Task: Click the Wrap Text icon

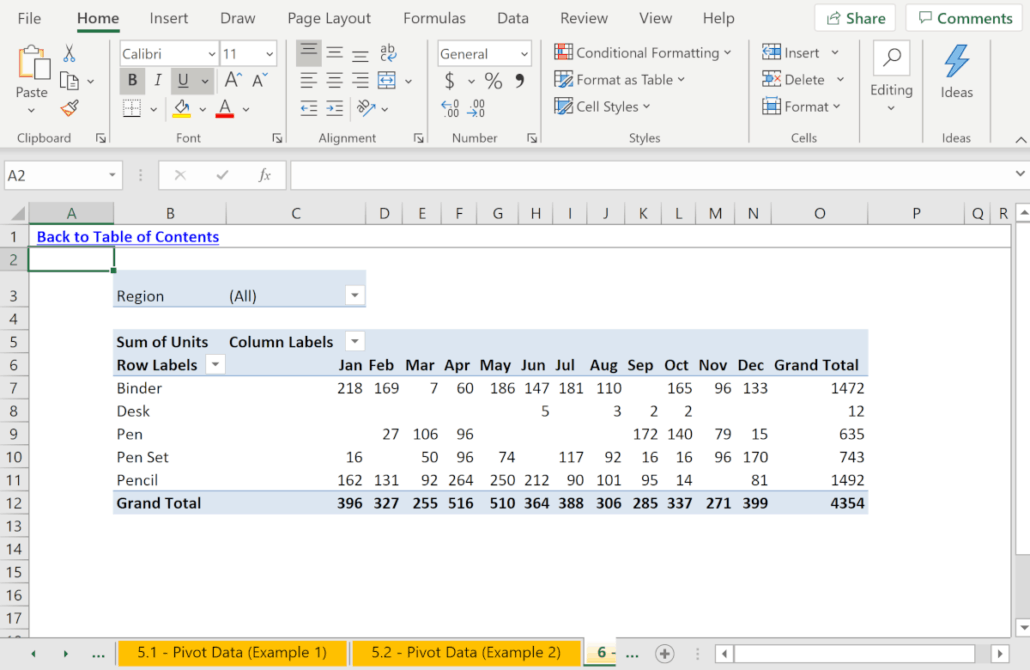Action: pos(387,54)
